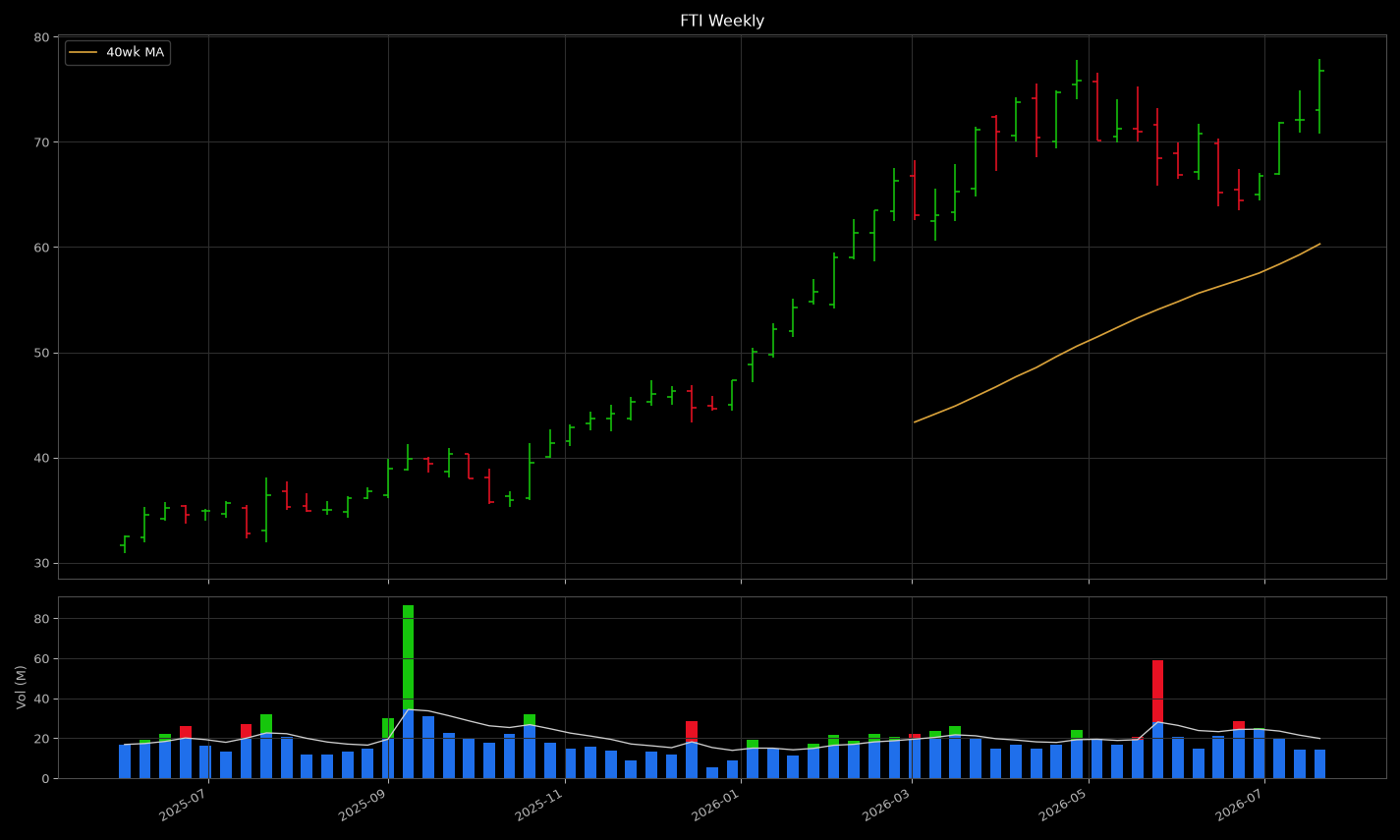The image size is (1400, 840).
Task: Click the orange 40wk MA legend line sample
Action: pyautogui.click(x=84, y=52)
